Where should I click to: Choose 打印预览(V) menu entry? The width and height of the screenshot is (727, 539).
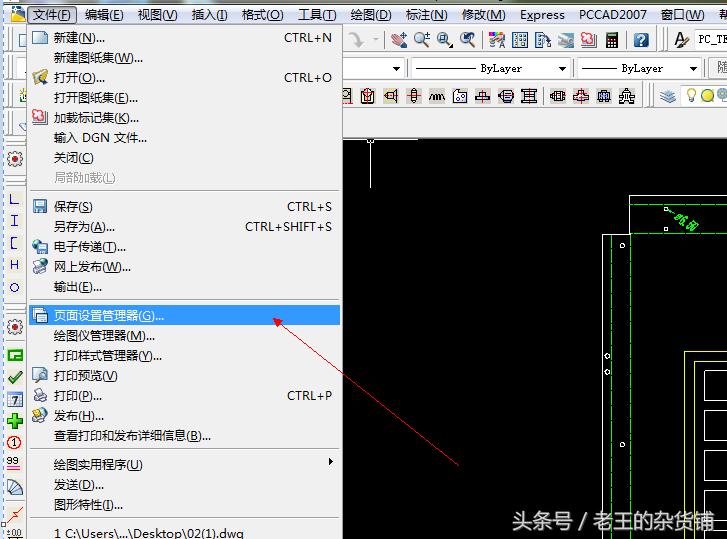click(x=184, y=375)
